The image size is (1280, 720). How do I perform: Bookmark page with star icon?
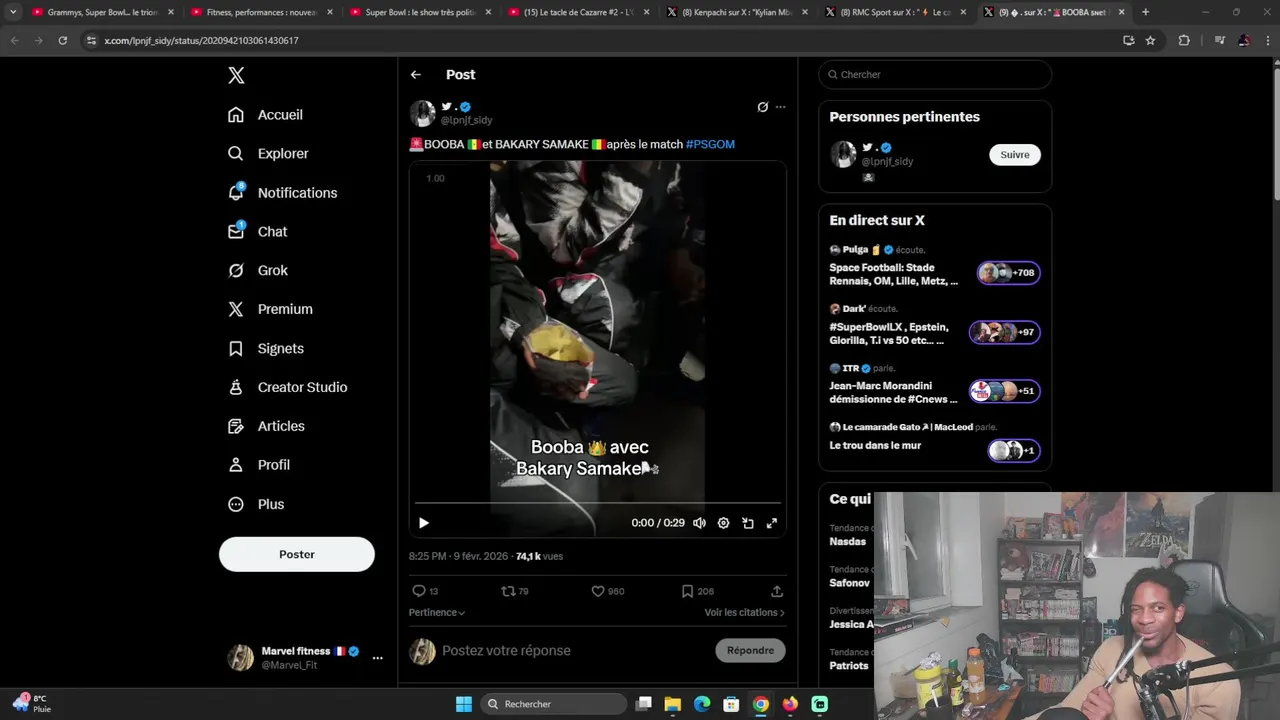(1150, 40)
